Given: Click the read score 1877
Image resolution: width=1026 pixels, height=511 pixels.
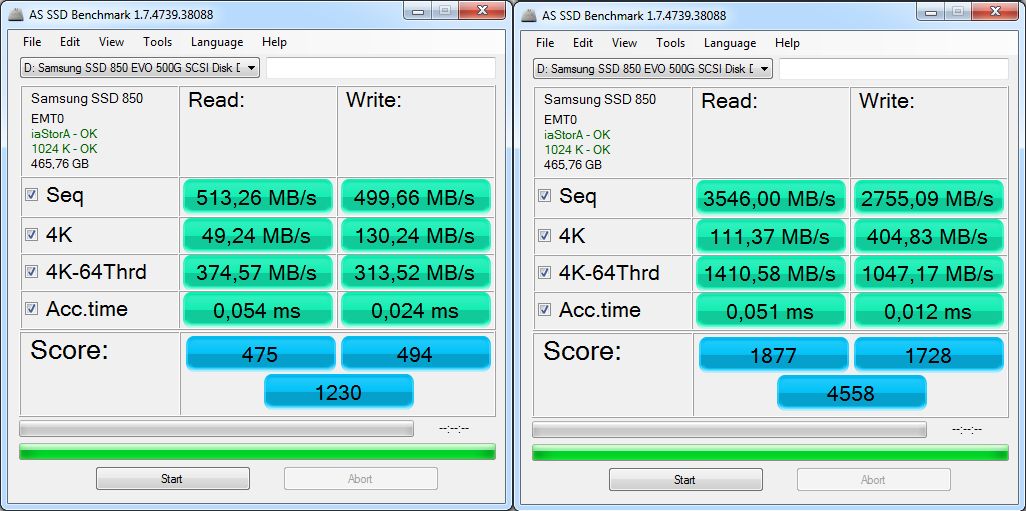Looking at the screenshot, I should pos(773,354).
